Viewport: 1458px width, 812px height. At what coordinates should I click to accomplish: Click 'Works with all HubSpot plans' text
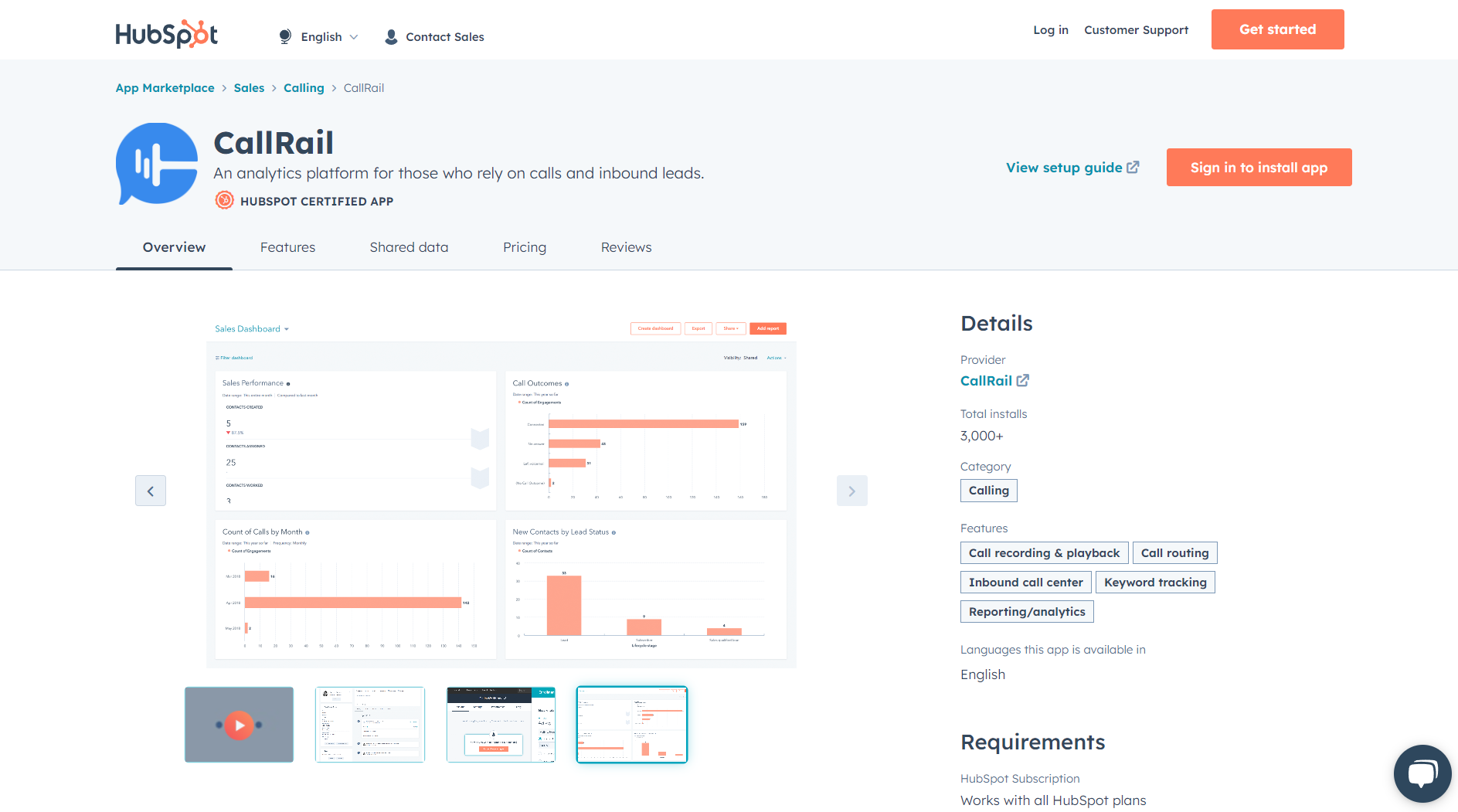[x=1053, y=800]
